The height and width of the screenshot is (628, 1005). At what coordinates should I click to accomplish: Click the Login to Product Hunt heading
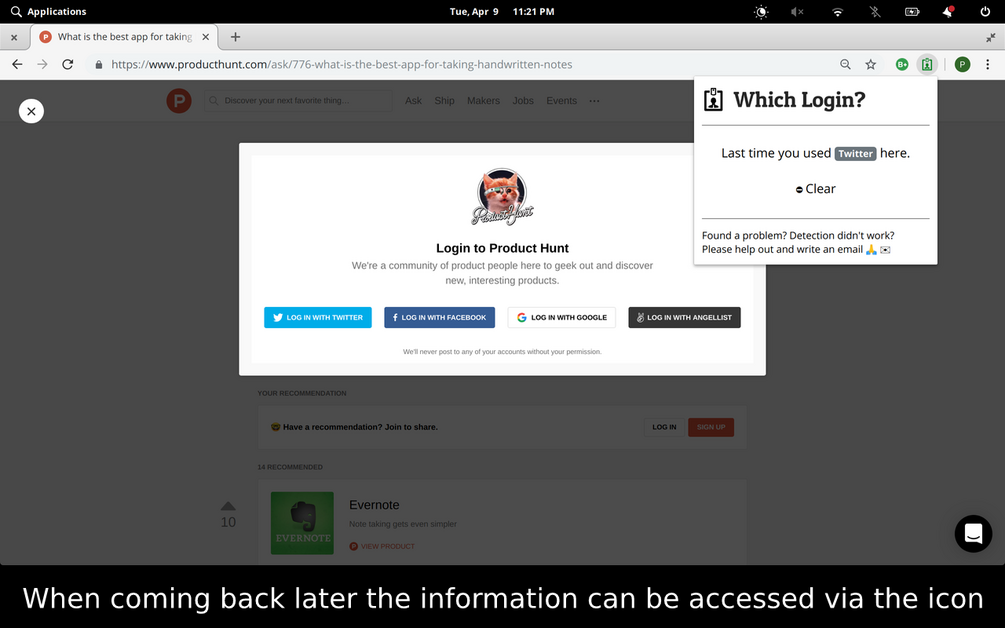[502, 248]
